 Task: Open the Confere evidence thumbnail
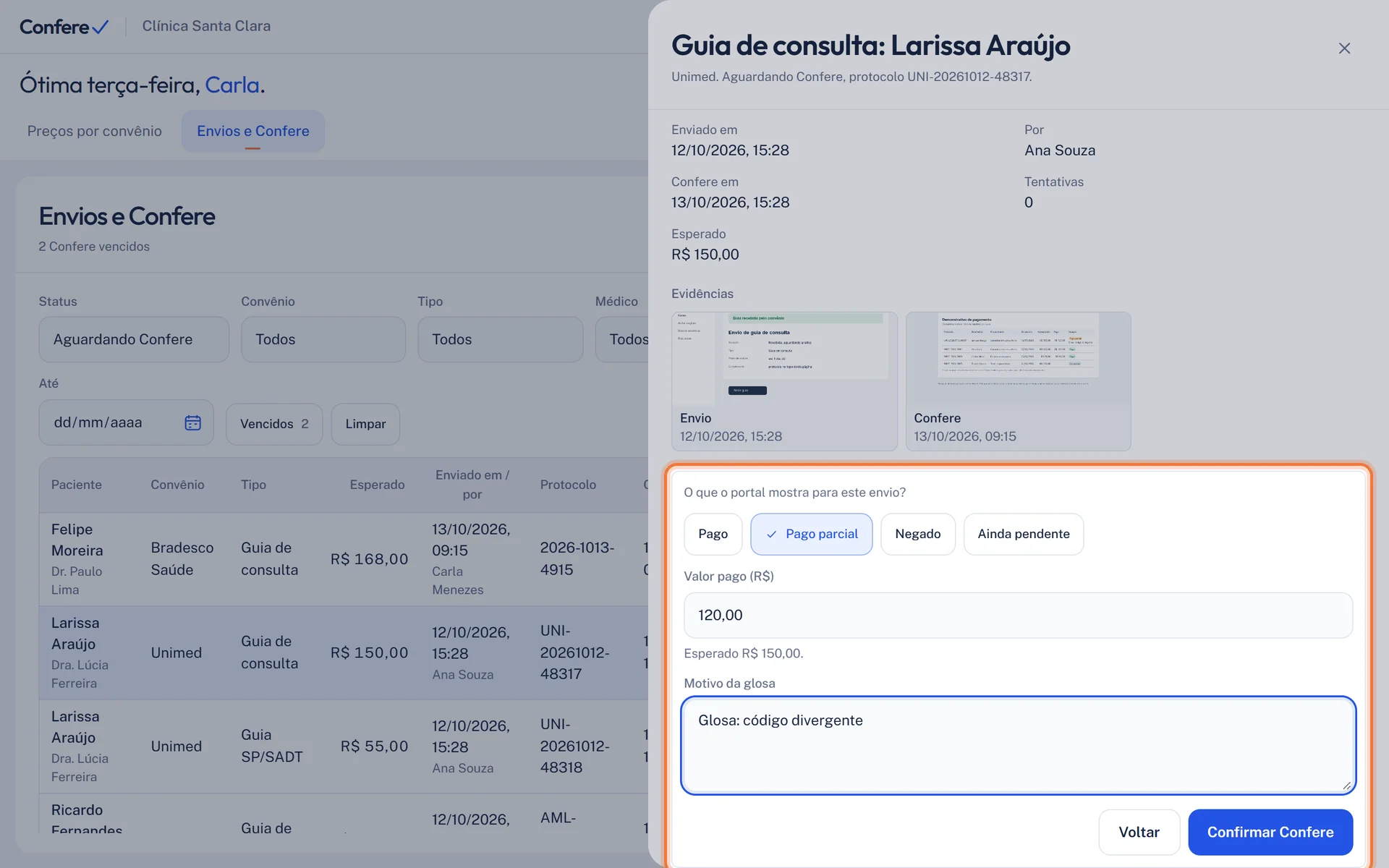coord(1018,381)
